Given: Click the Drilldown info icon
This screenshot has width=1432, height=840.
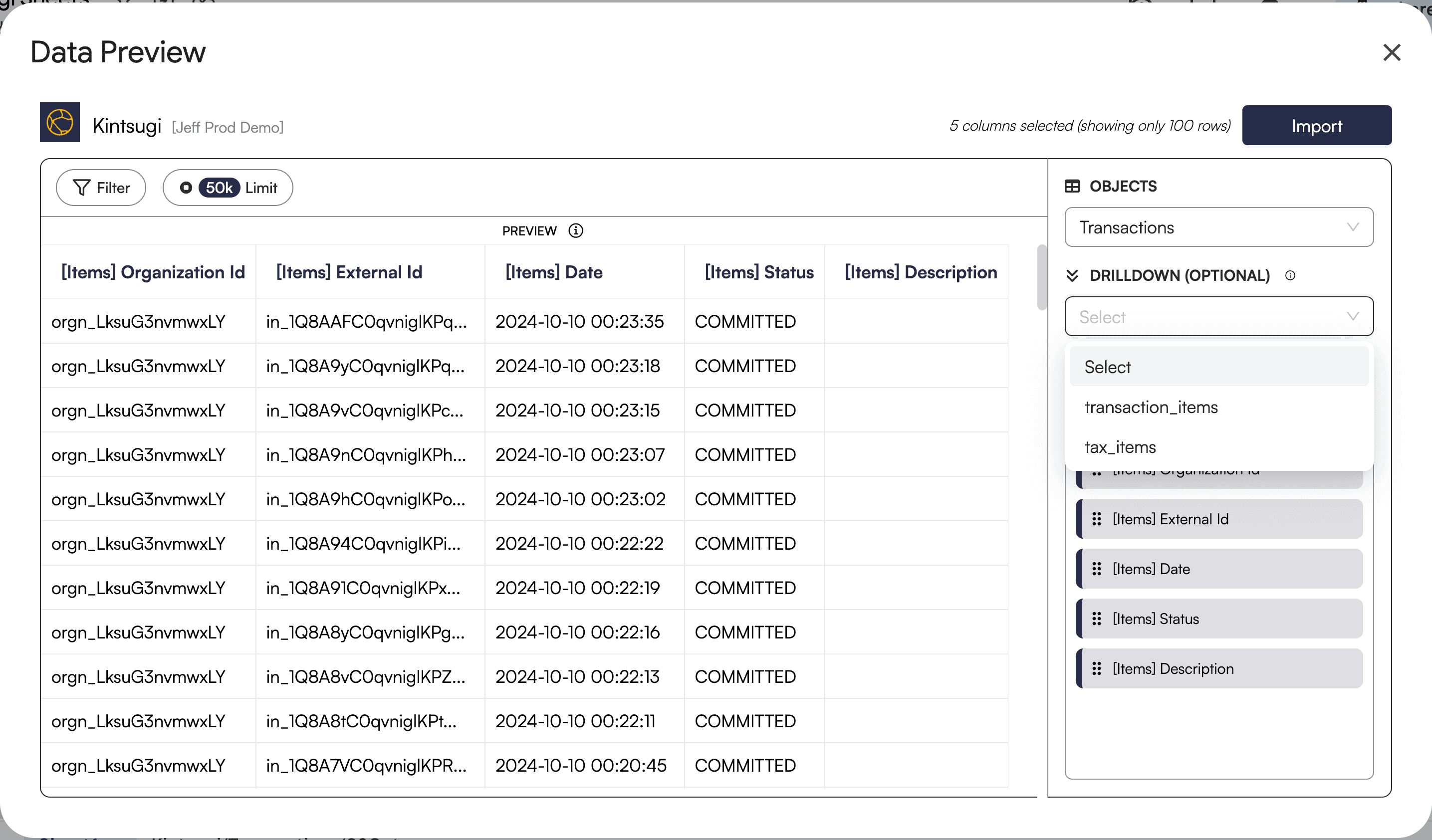Looking at the screenshot, I should coord(1290,275).
